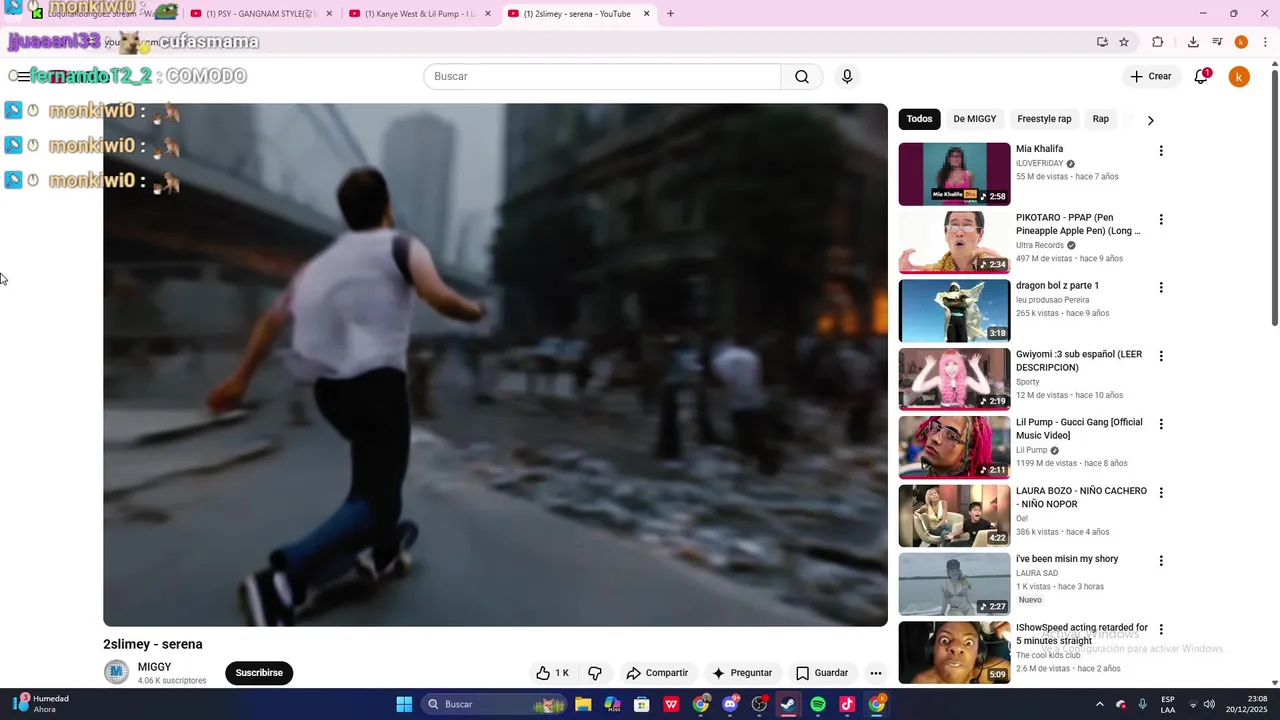Image resolution: width=1280 pixels, height=720 pixels.
Task: Open Windows Start menu
Action: [x=404, y=704]
